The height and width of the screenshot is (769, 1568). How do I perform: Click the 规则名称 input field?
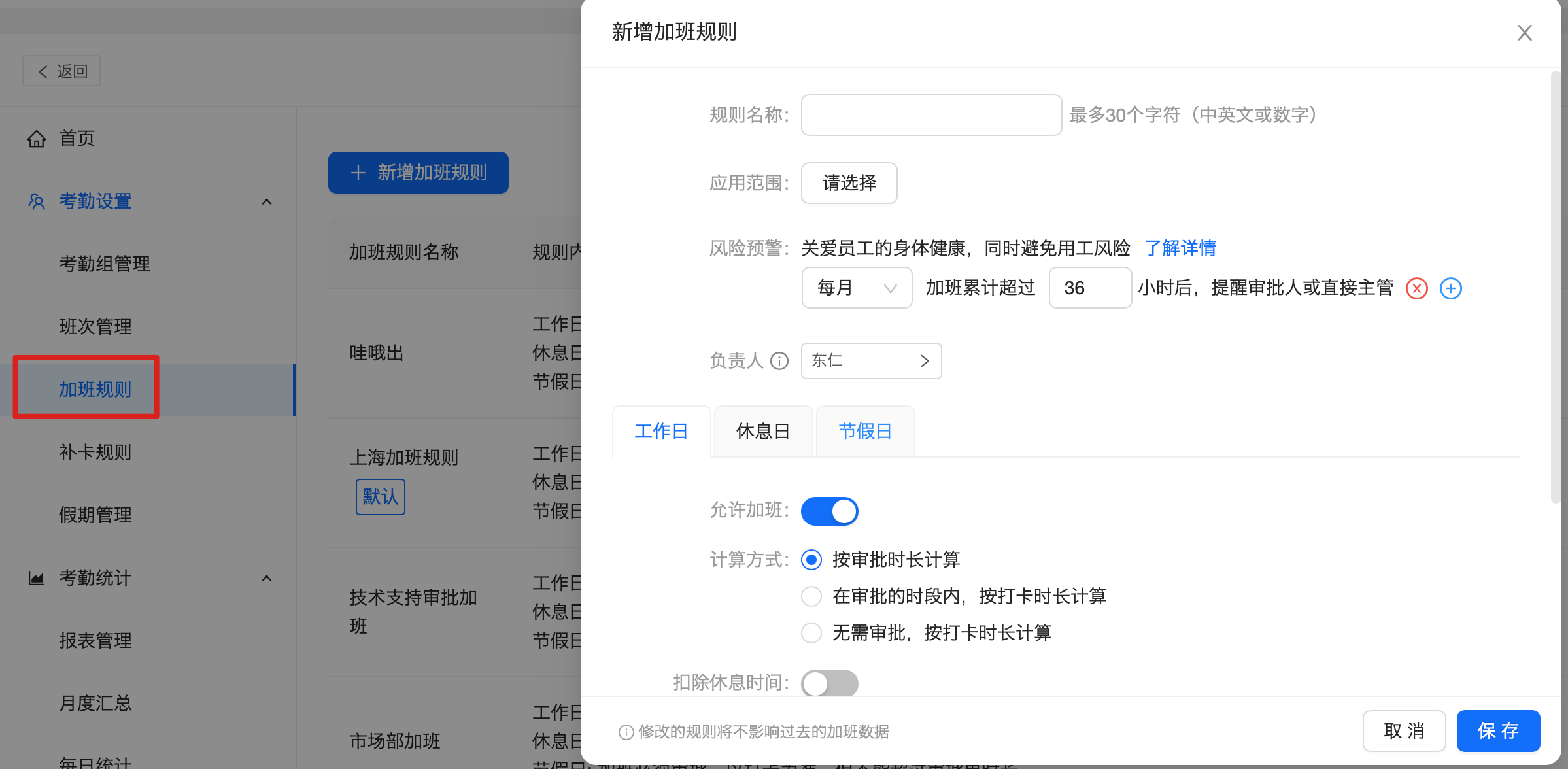pos(931,115)
